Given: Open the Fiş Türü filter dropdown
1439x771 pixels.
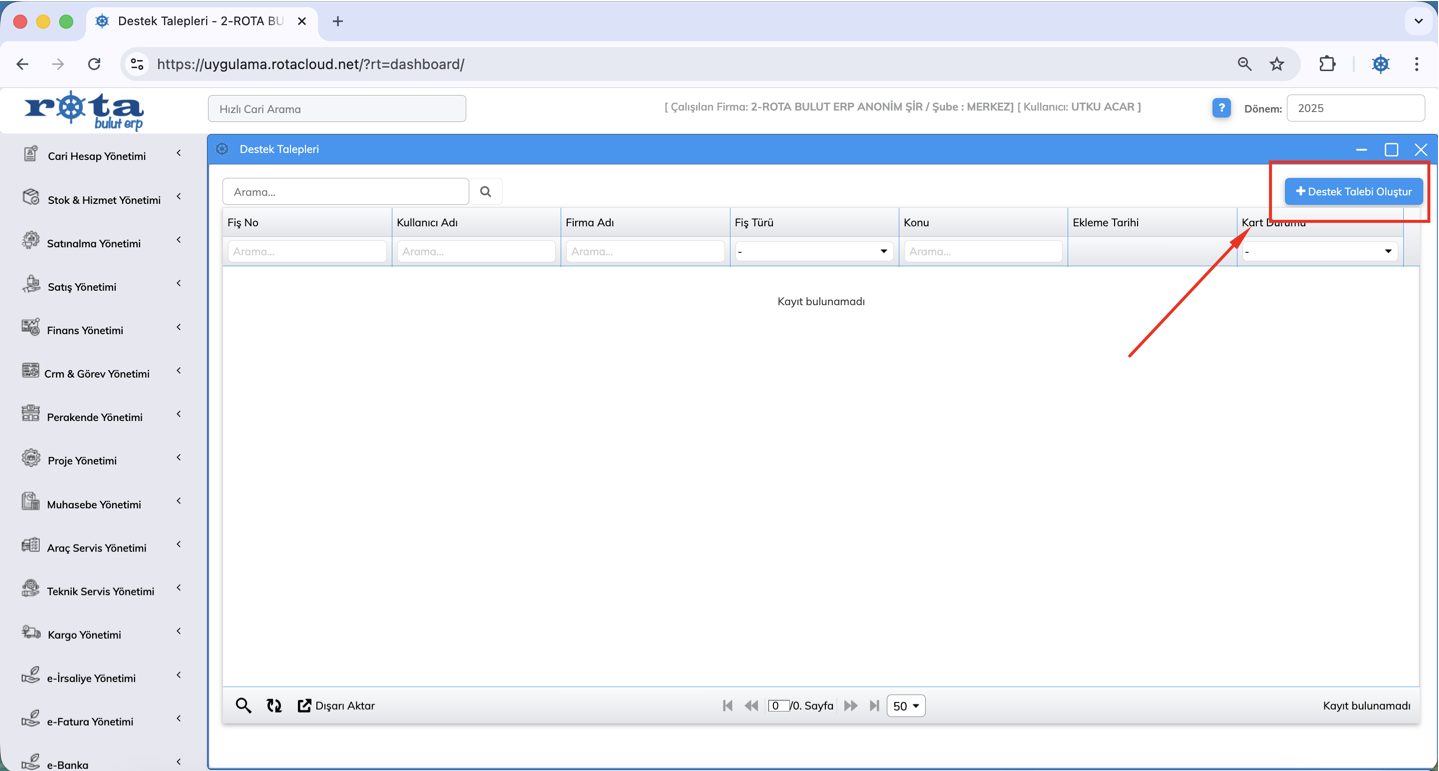Looking at the screenshot, I should coord(813,252).
